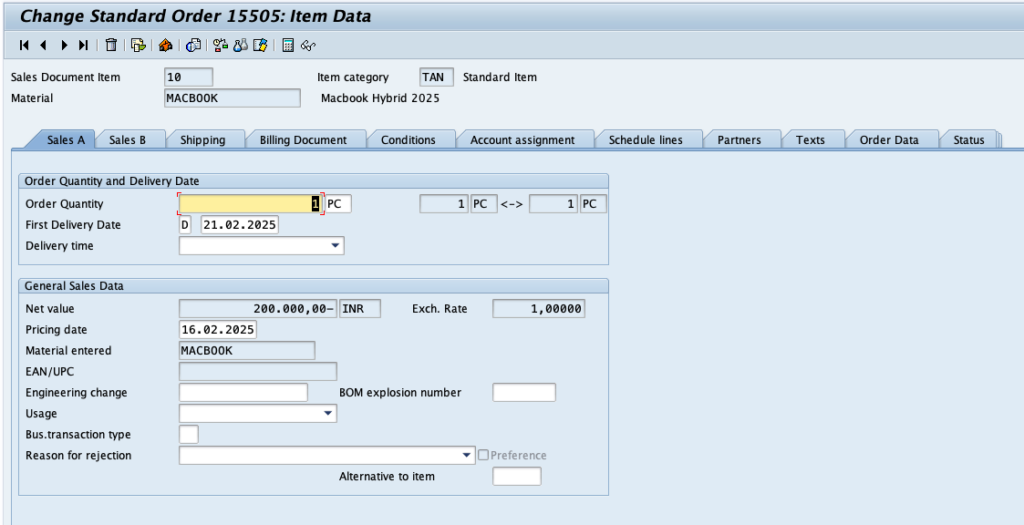Click the clock schedule availability icon
Screen dimensions: 1024x525
(x=221, y=45)
